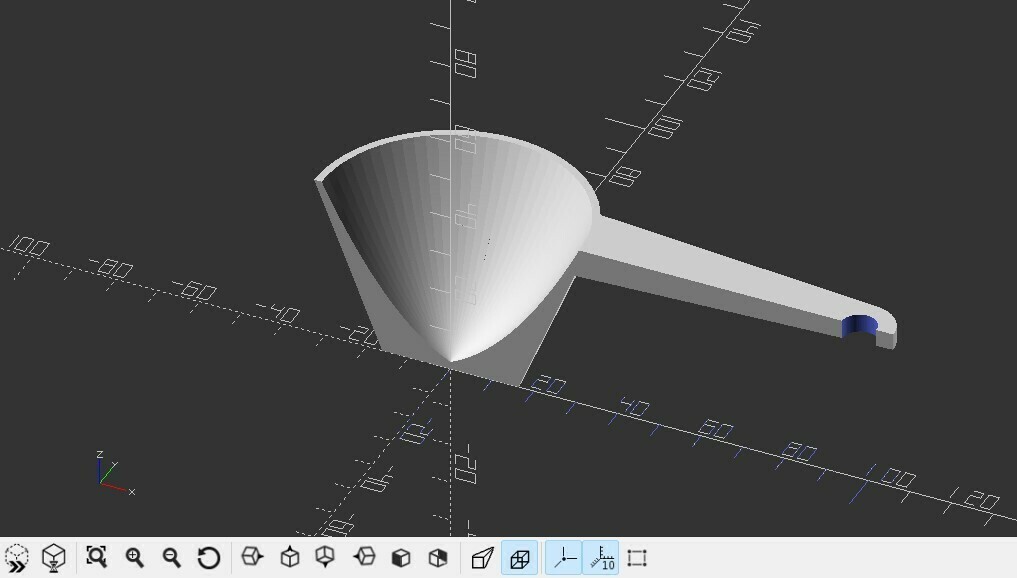Image resolution: width=1017 pixels, height=578 pixels.
Task: Toggle Show Axes display
Action: pos(564,557)
